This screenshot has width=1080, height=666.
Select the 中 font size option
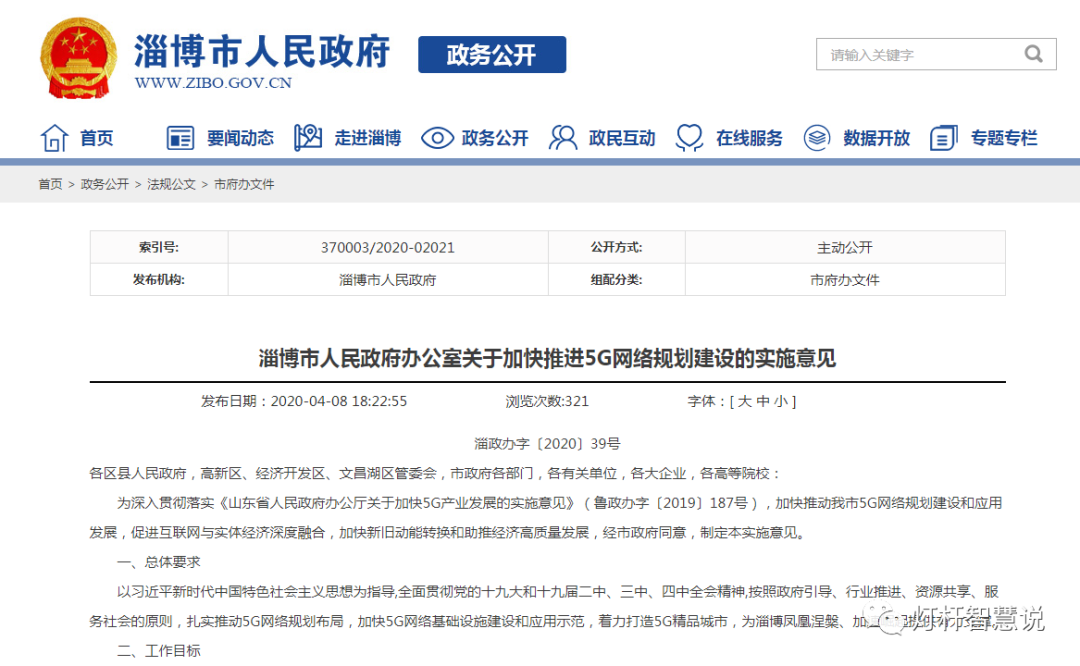762,401
